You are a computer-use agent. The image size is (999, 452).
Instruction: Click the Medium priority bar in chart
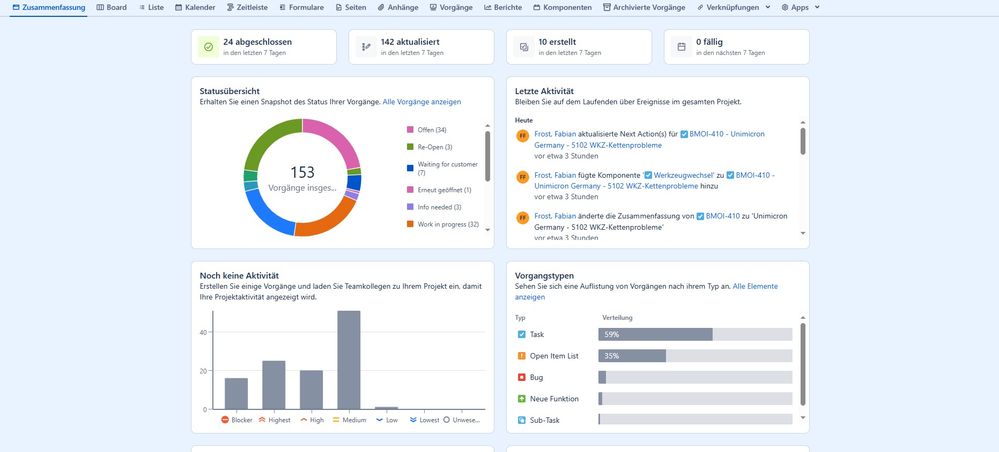349,360
